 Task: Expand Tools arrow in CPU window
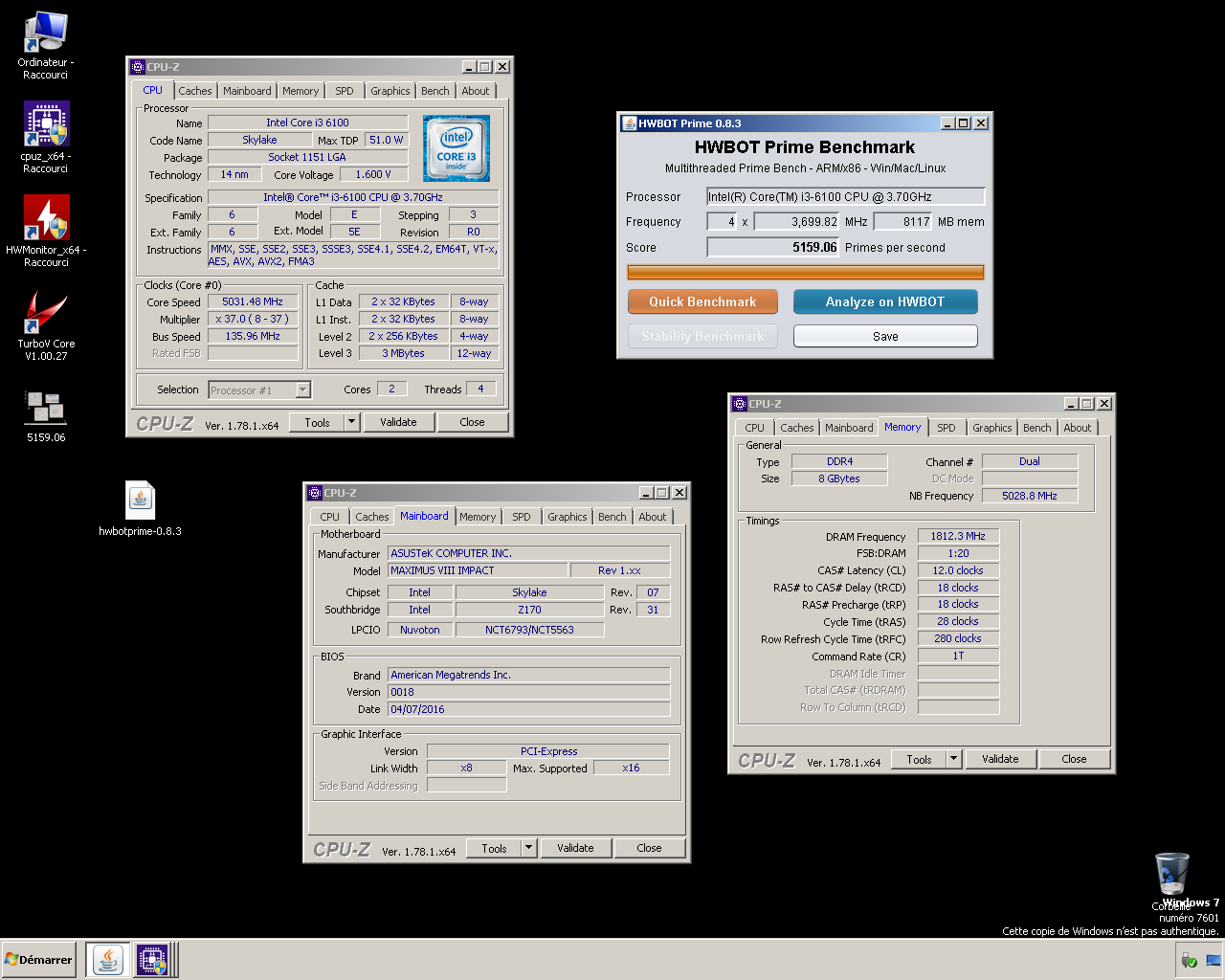tap(351, 422)
